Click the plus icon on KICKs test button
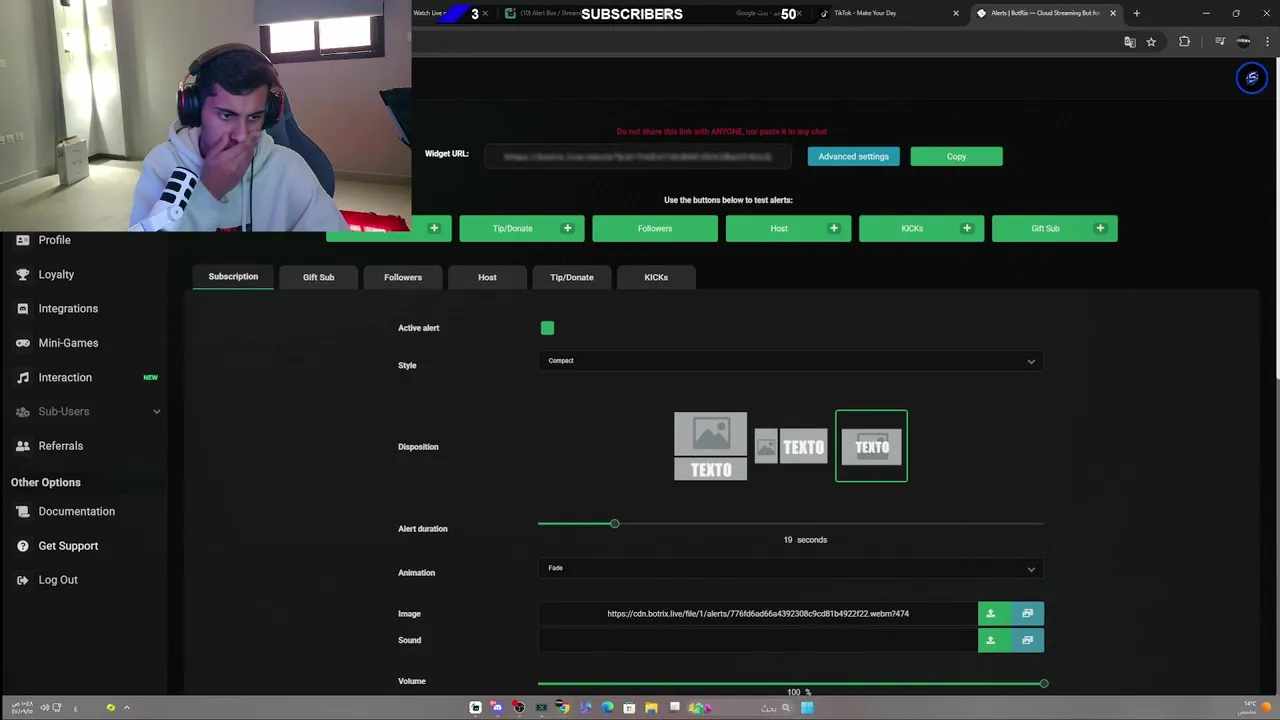 [967, 228]
